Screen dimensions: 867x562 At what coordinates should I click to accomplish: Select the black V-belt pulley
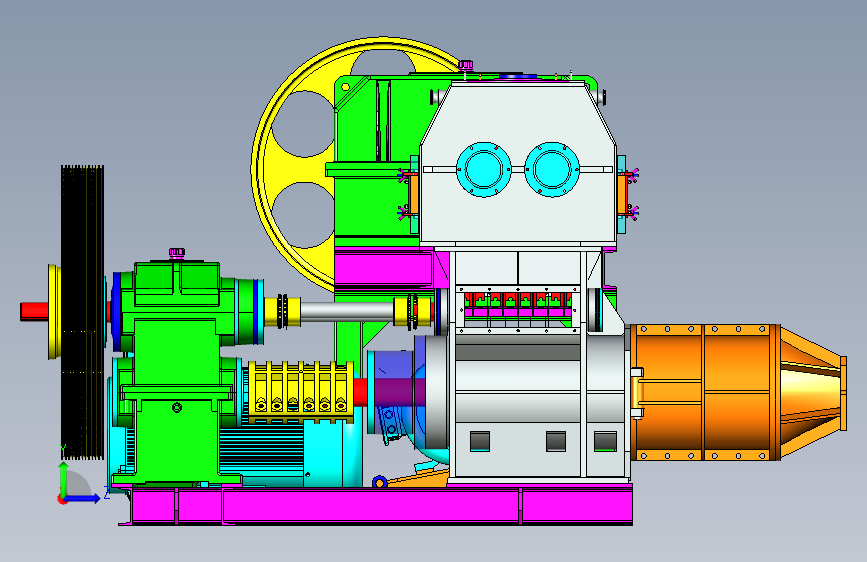click(82, 312)
